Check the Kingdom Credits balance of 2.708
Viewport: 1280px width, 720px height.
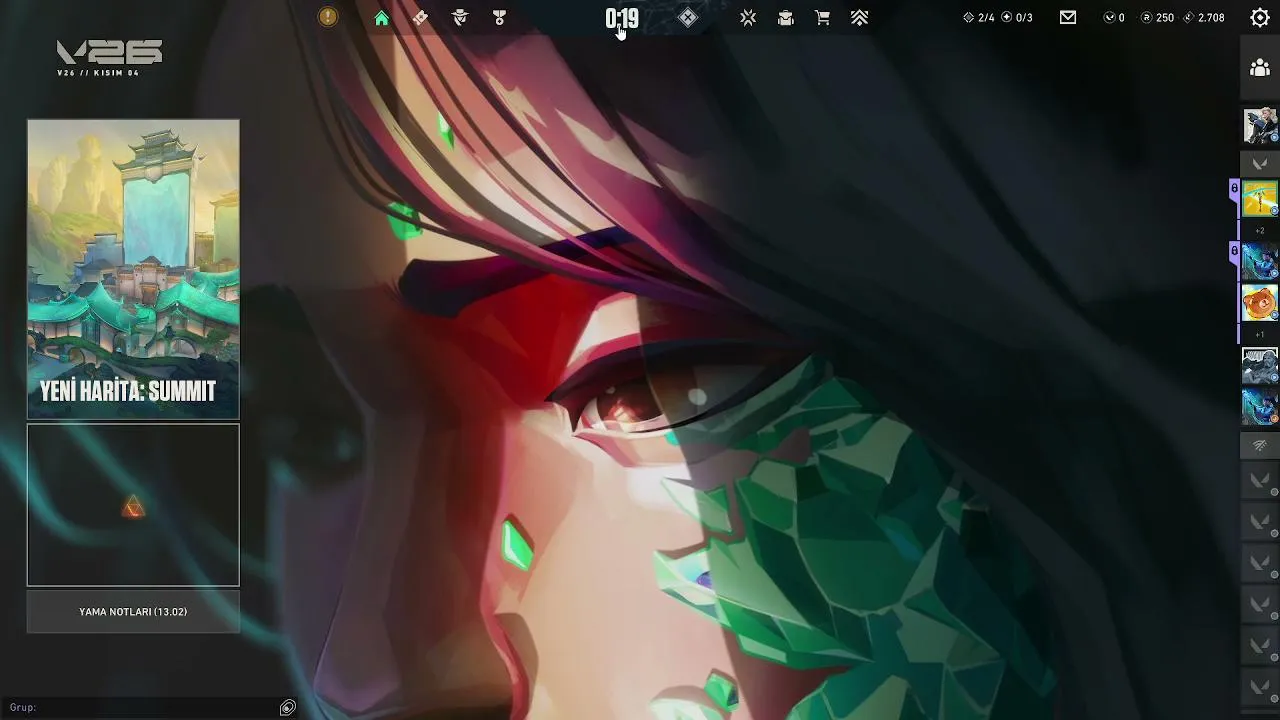[x=1204, y=18]
